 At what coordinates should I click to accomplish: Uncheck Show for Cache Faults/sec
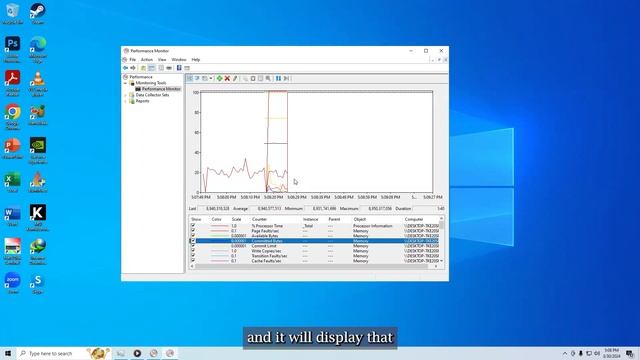pos(193,261)
